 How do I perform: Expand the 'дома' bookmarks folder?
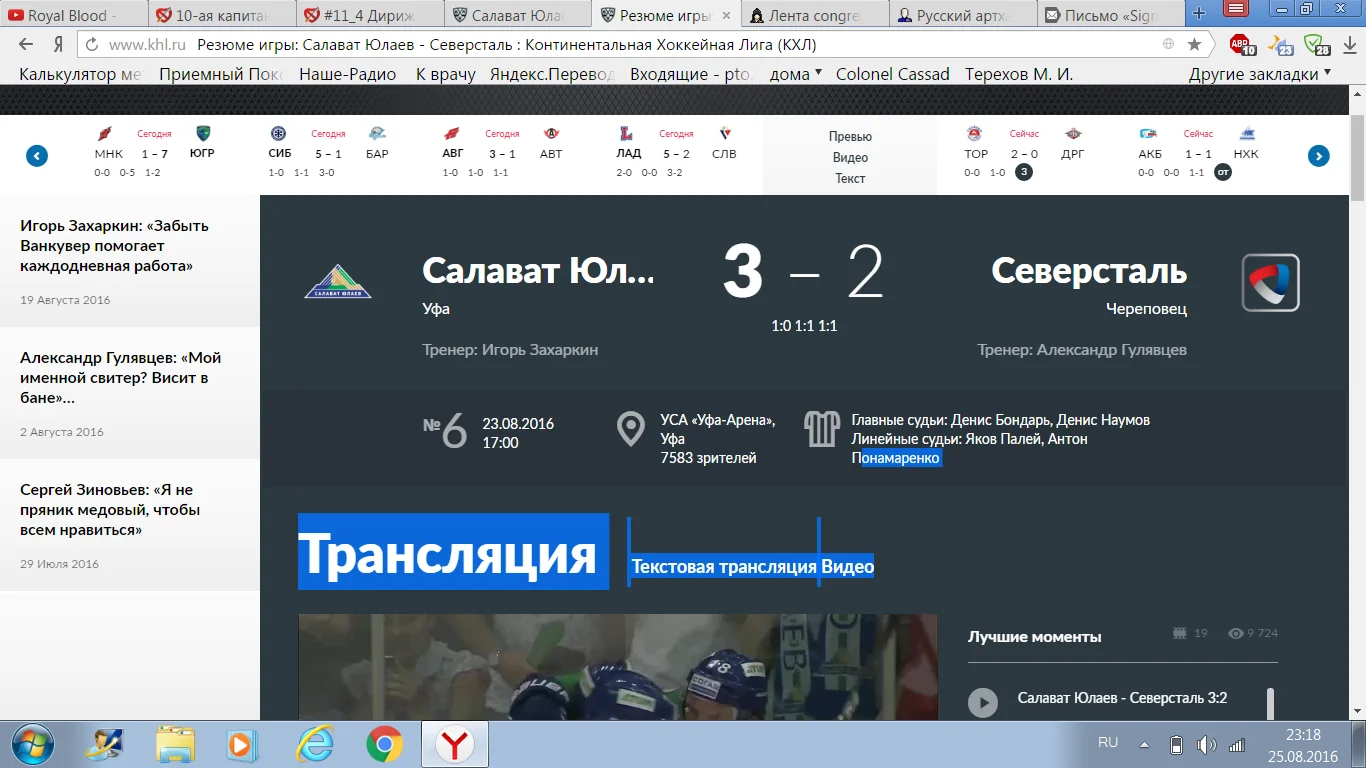pos(796,74)
